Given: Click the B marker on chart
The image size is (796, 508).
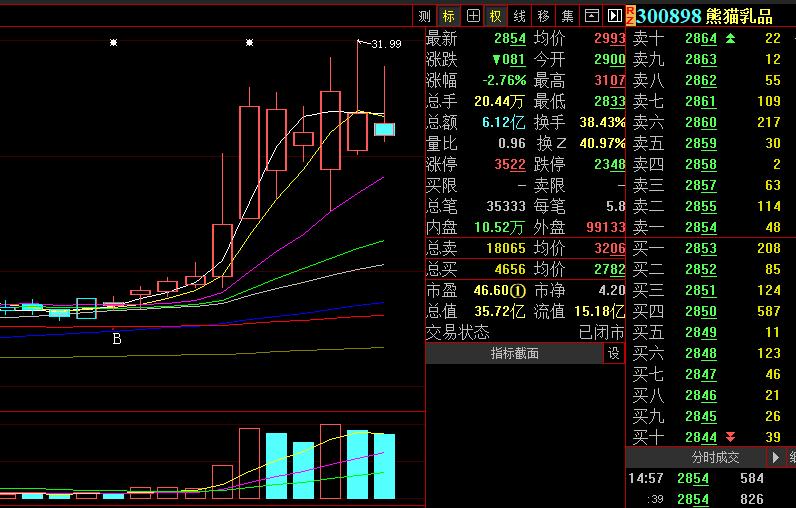Looking at the screenshot, I should [117, 339].
